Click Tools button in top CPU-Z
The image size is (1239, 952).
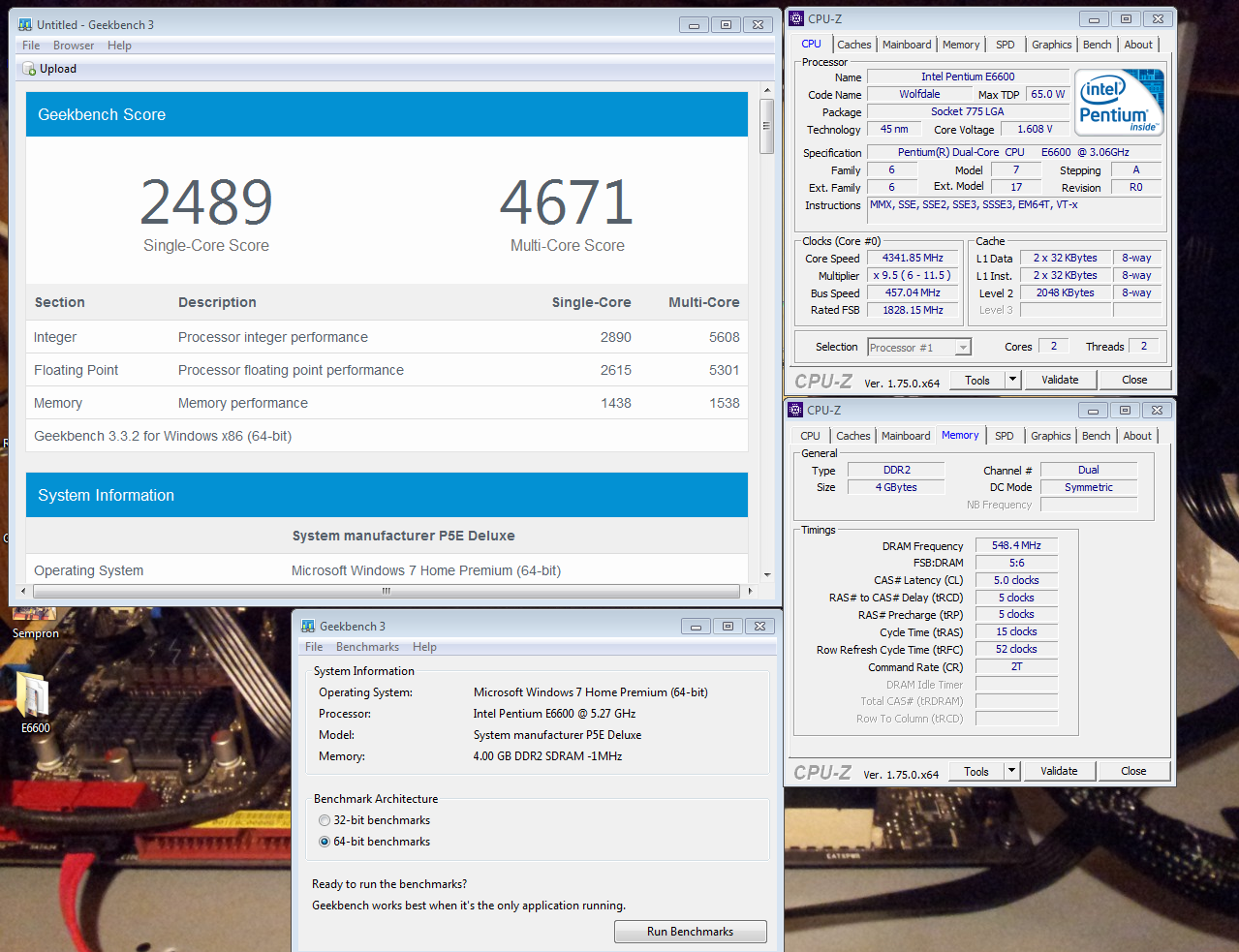(x=977, y=380)
